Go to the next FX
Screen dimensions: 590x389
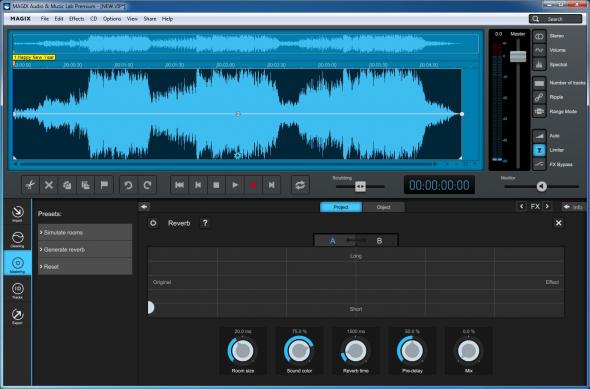pos(547,206)
